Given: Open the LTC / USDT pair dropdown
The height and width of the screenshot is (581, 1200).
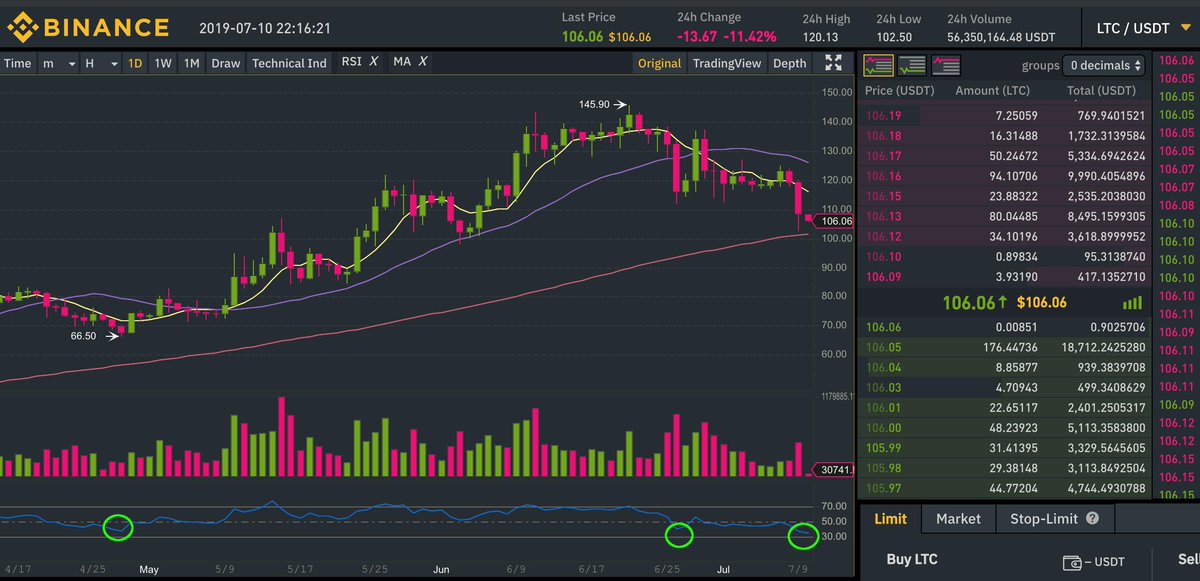Looking at the screenshot, I should [1144, 28].
